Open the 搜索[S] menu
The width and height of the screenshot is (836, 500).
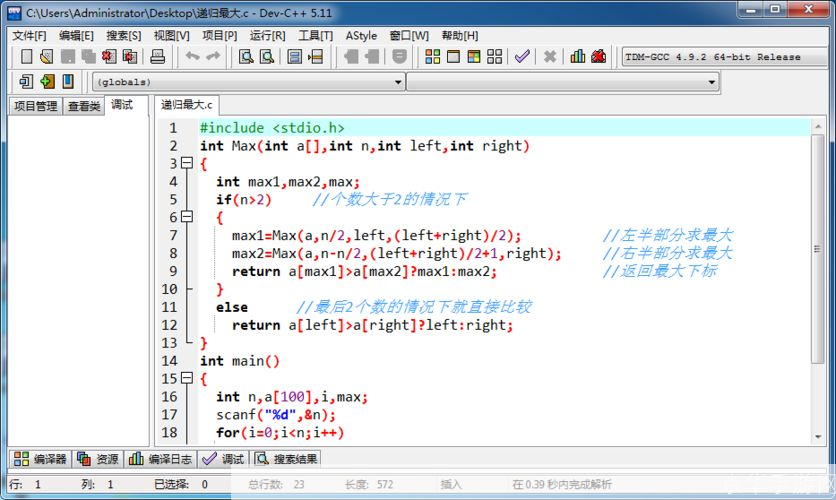click(x=124, y=36)
